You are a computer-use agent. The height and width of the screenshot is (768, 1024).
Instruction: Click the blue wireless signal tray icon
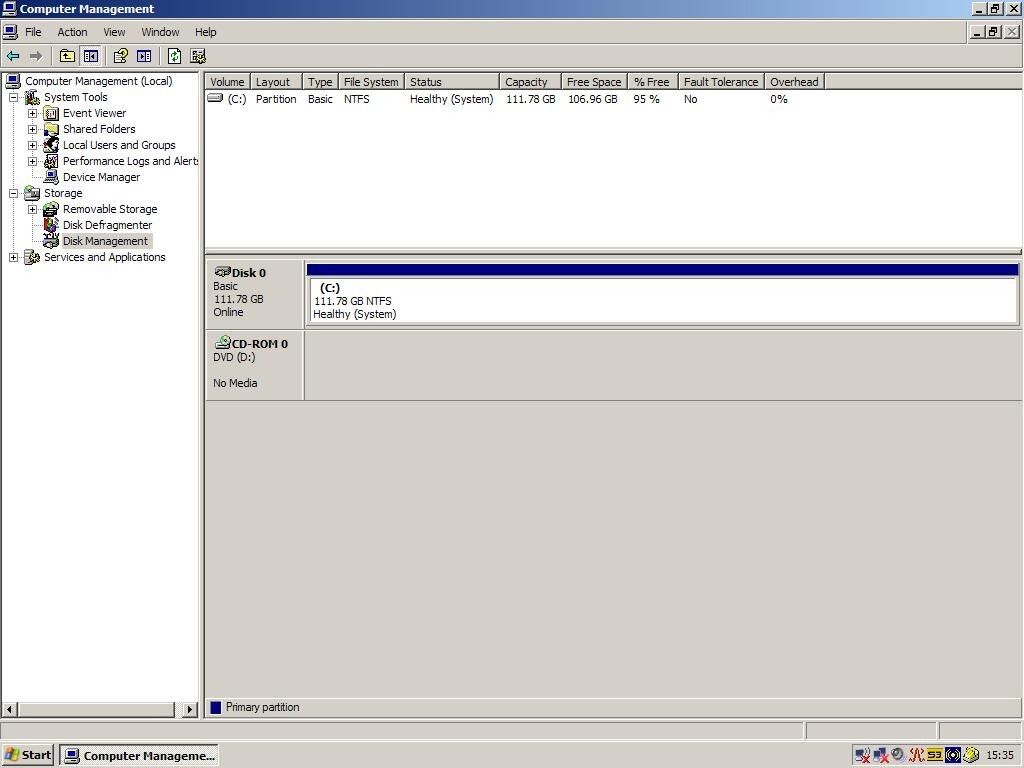point(953,756)
